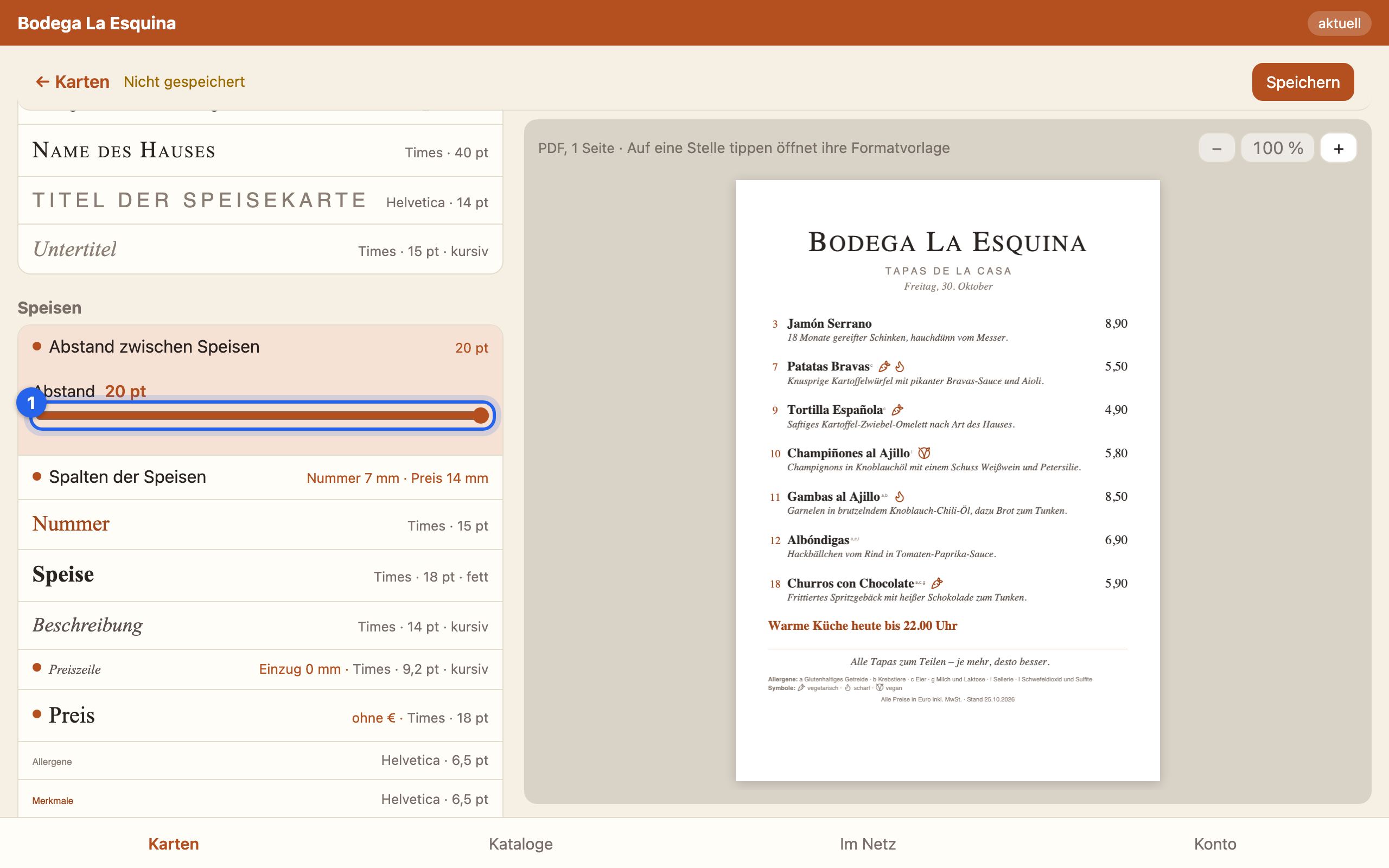
Task: Open the Titel der Speisekarte style row
Action: pos(260,201)
